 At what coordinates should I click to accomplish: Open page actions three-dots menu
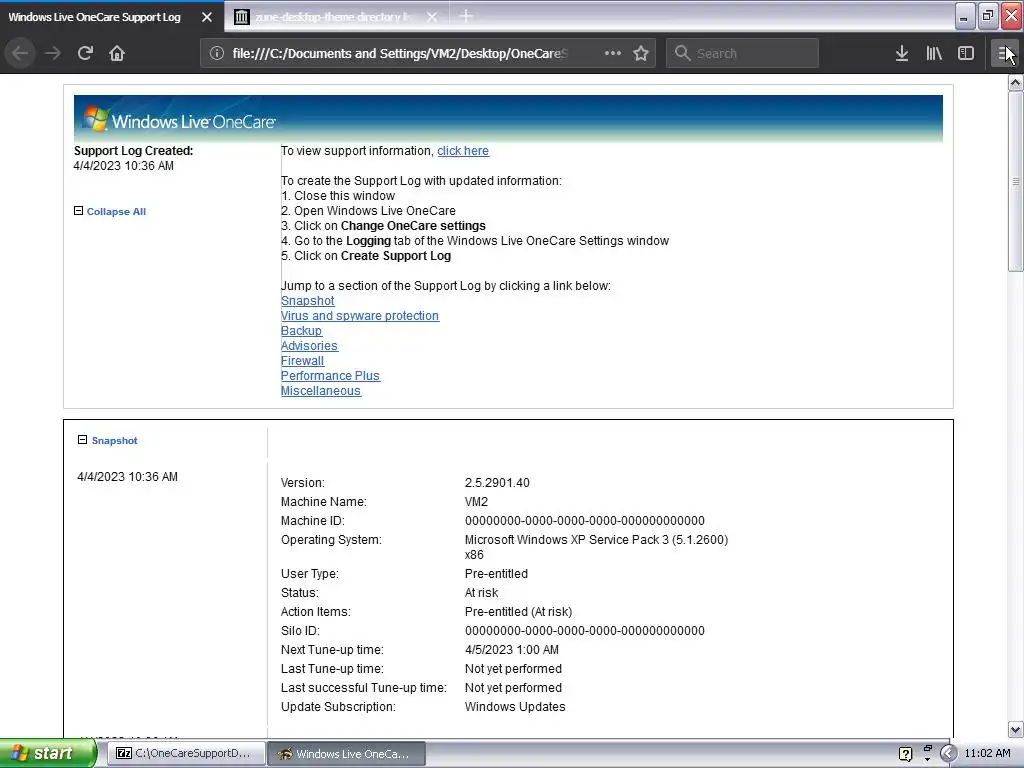pos(613,53)
